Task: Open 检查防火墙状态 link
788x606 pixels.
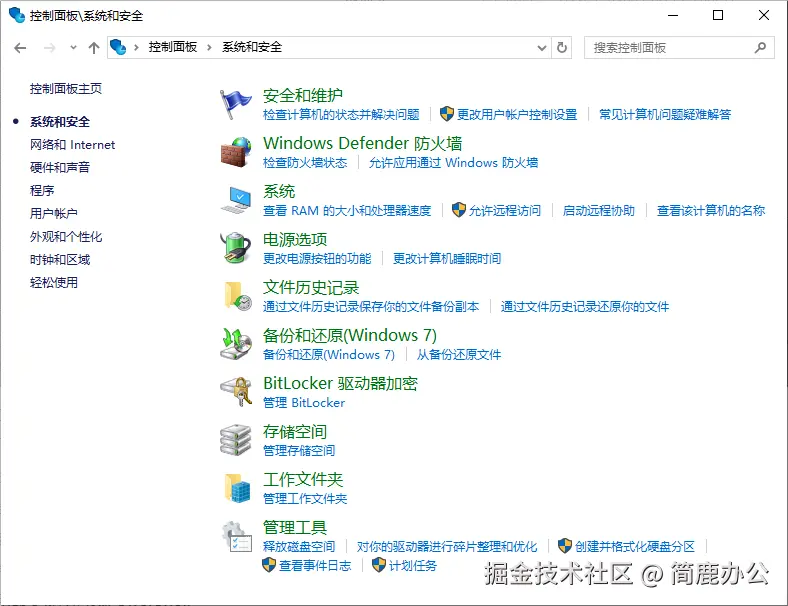Action: [305, 162]
